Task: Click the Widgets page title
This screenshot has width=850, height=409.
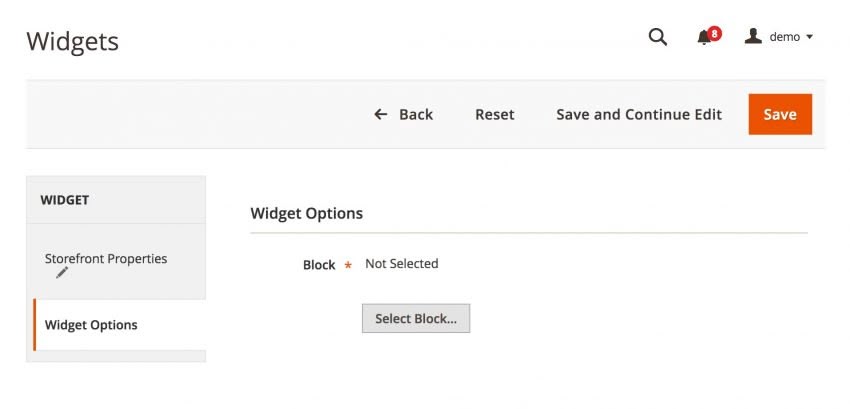Action: [x=72, y=41]
